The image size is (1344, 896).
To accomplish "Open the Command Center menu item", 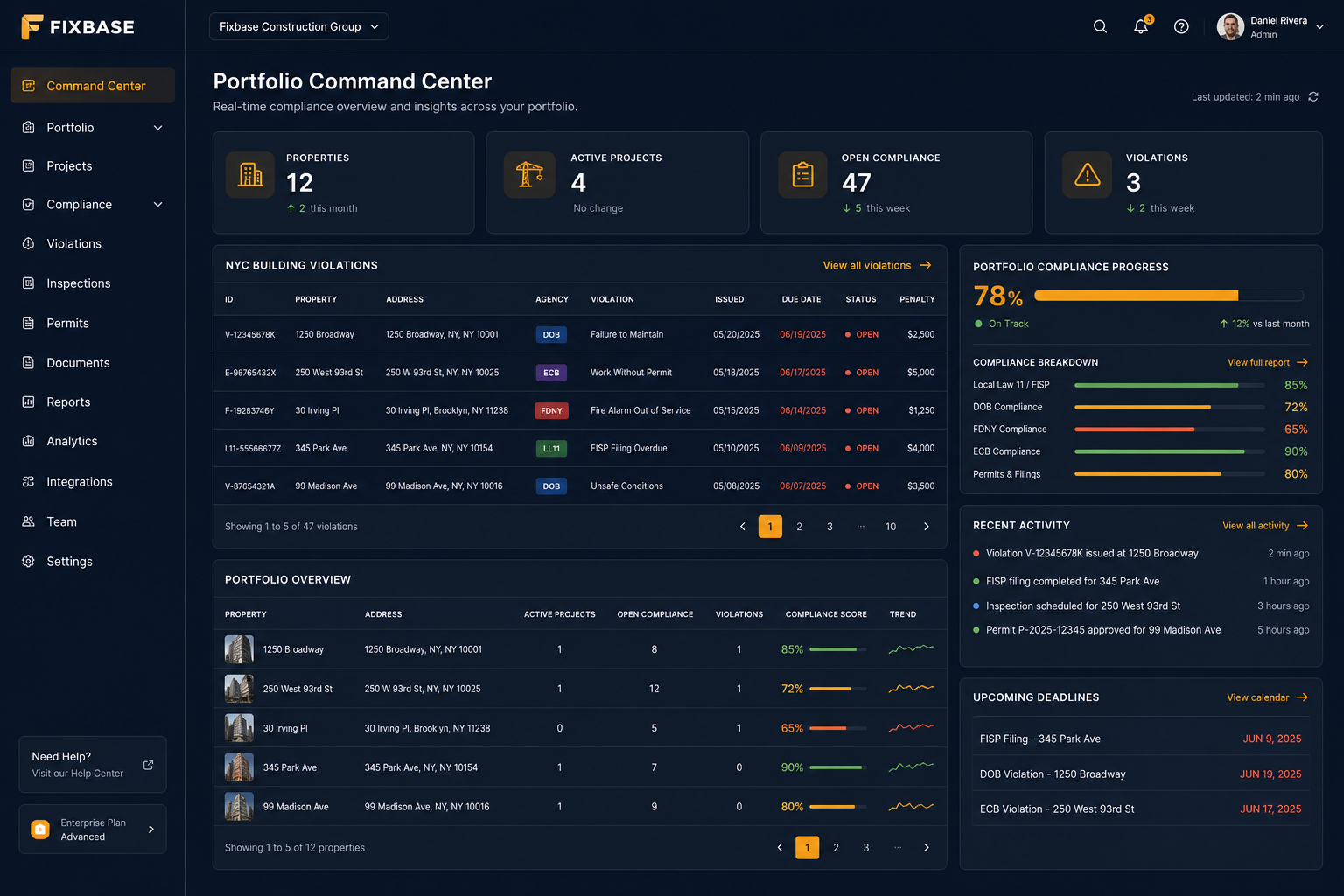I will coord(93,86).
